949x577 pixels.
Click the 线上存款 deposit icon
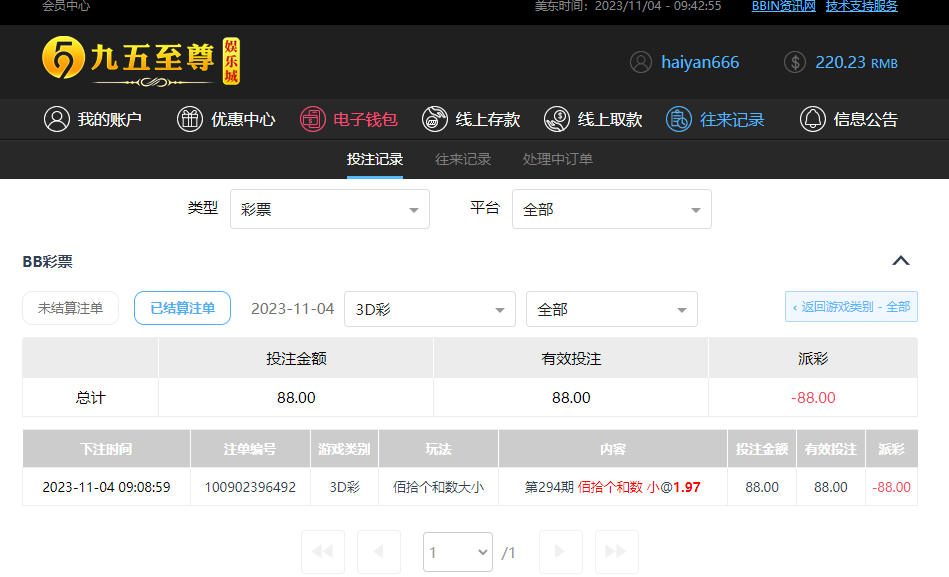point(435,119)
